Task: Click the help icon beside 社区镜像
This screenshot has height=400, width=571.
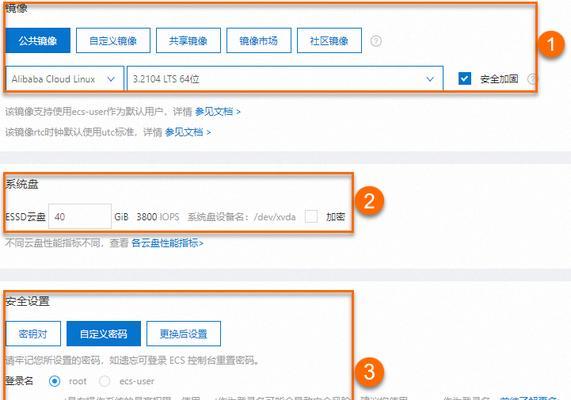Action: pos(376,41)
